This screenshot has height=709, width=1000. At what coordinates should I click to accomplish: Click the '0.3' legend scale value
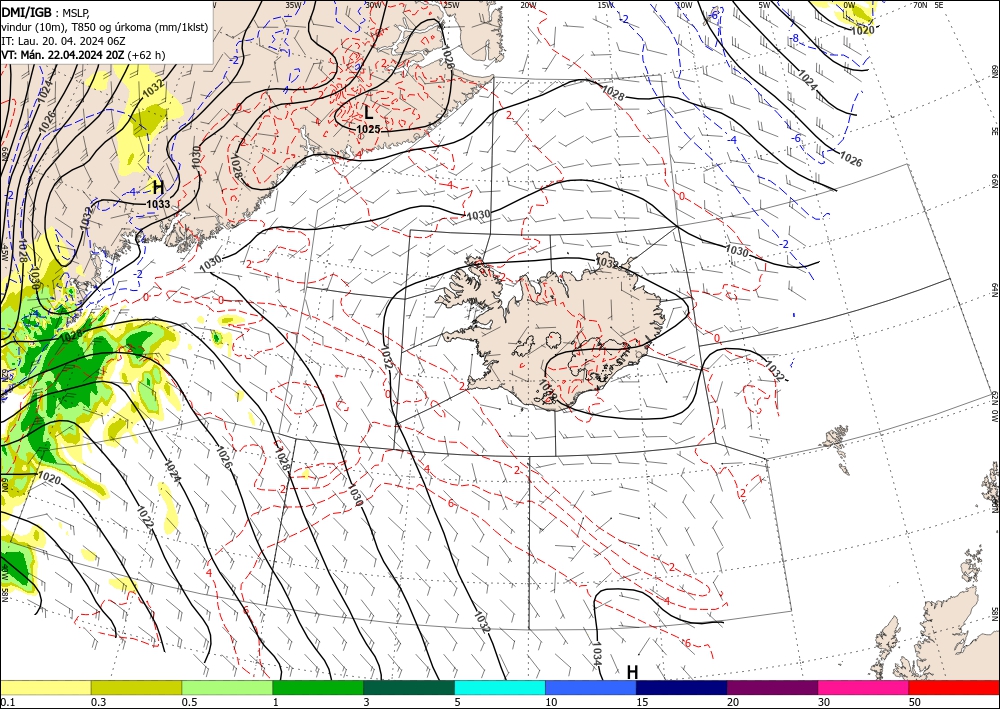98,702
